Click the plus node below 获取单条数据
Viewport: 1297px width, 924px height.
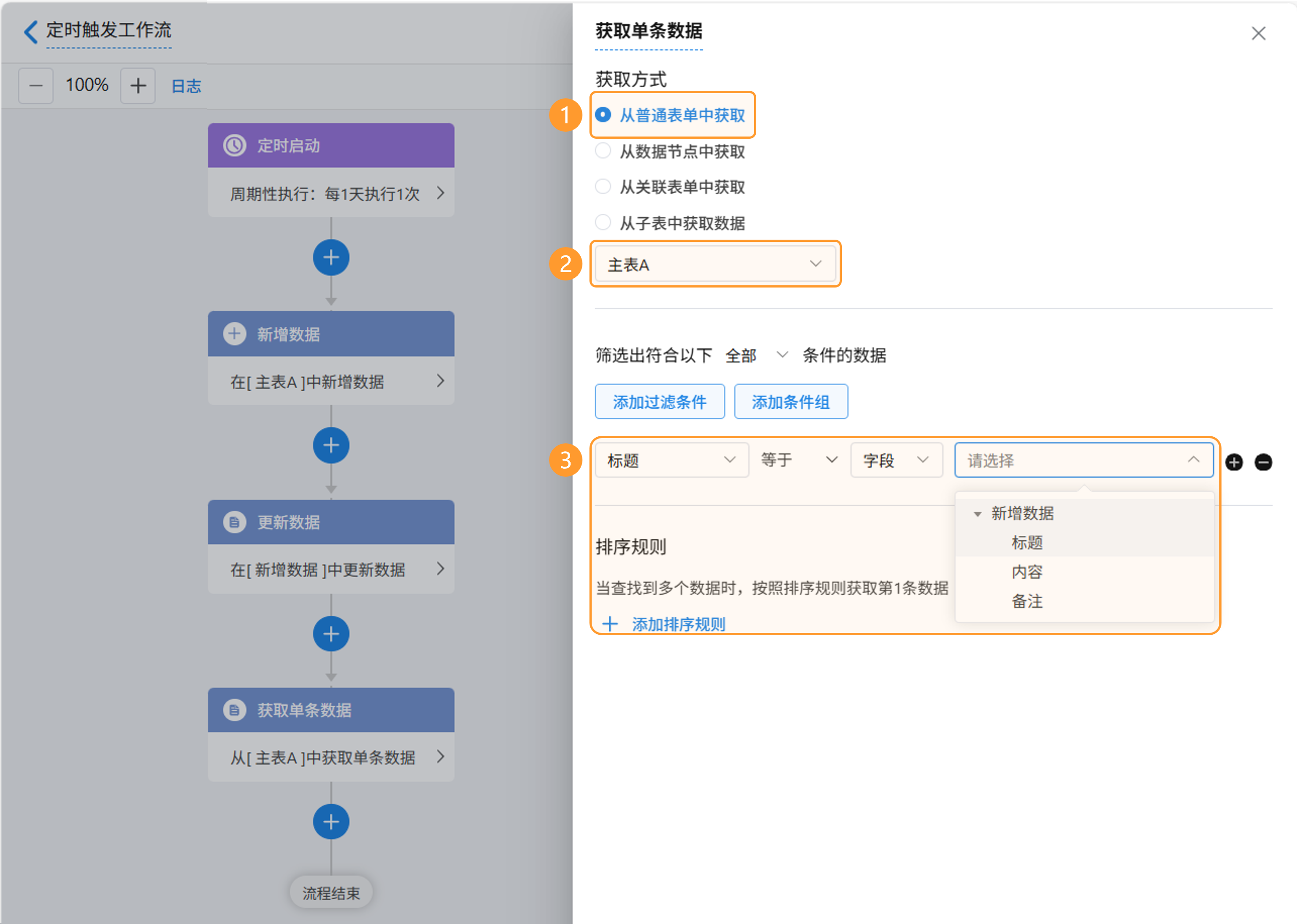tap(331, 822)
